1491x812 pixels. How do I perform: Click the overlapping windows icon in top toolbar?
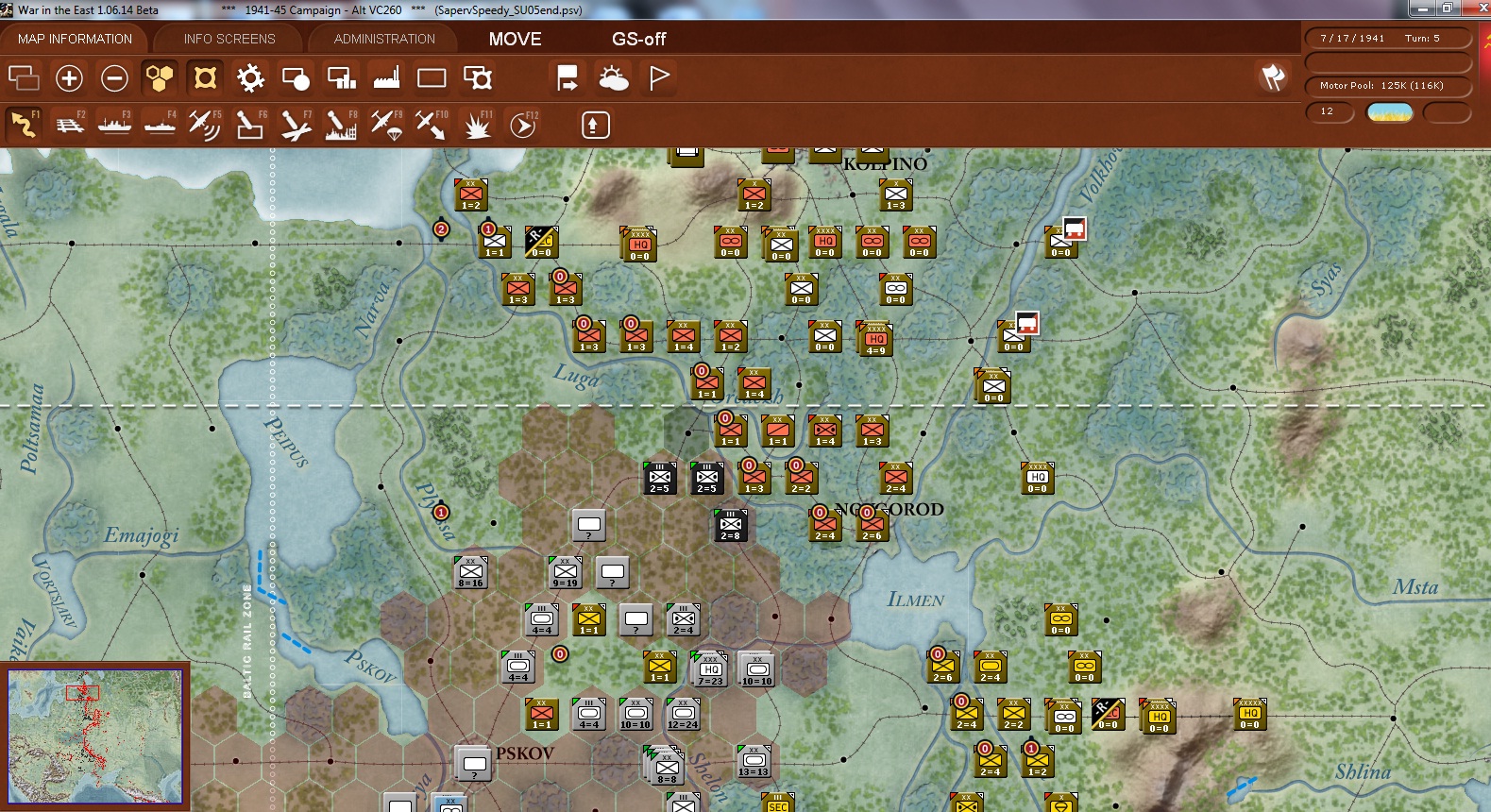tap(24, 77)
